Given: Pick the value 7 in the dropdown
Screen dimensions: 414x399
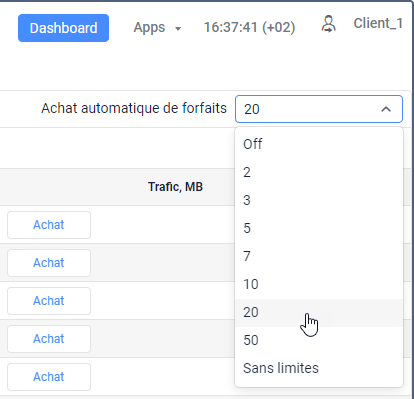Looking at the screenshot, I should pyautogui.click(x=319, y=256).
